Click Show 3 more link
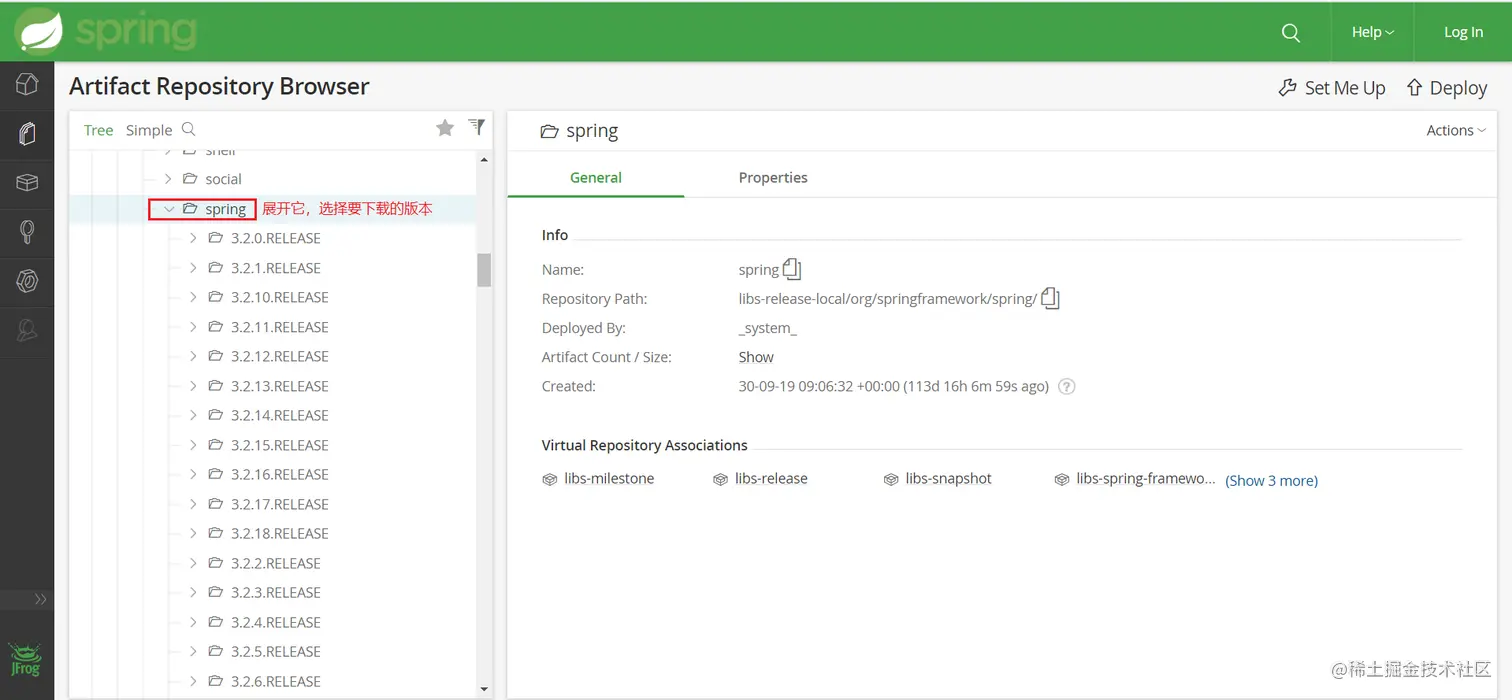Viewport: 1512px width, 700px height. (x=1272, y=481)
